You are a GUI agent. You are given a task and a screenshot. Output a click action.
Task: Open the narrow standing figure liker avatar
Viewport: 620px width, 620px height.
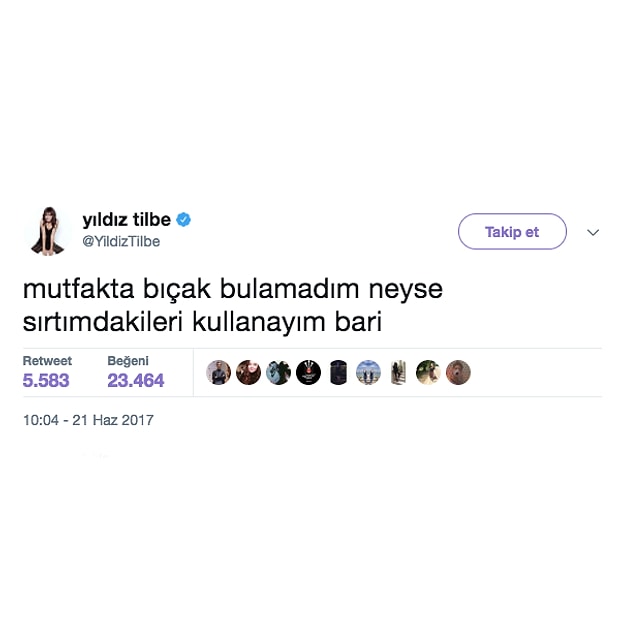tap(399, 372)
